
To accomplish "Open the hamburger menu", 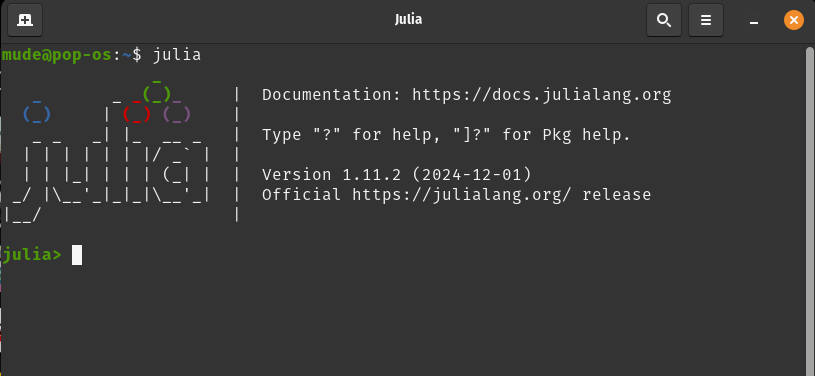I will point(706,20).
